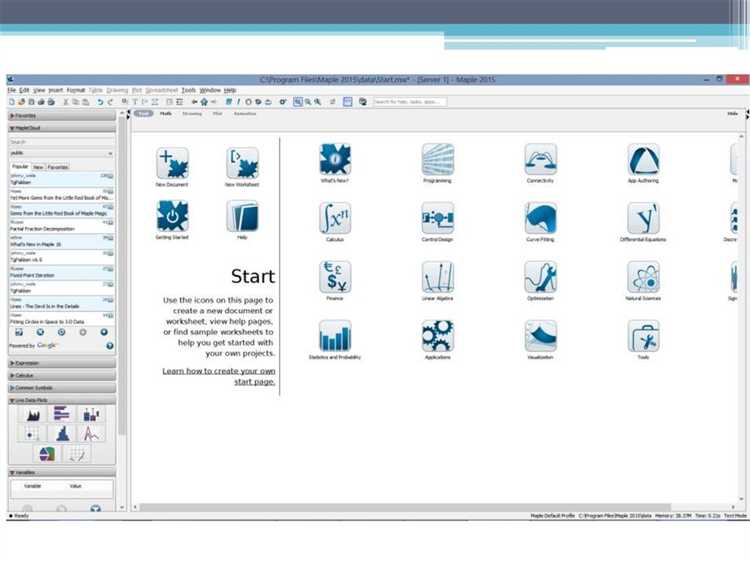Open the New Worksheet start icon
Image resolution: width=750 pixels, height=561 pixels.
pyautogui.click(x=243, y=164)
